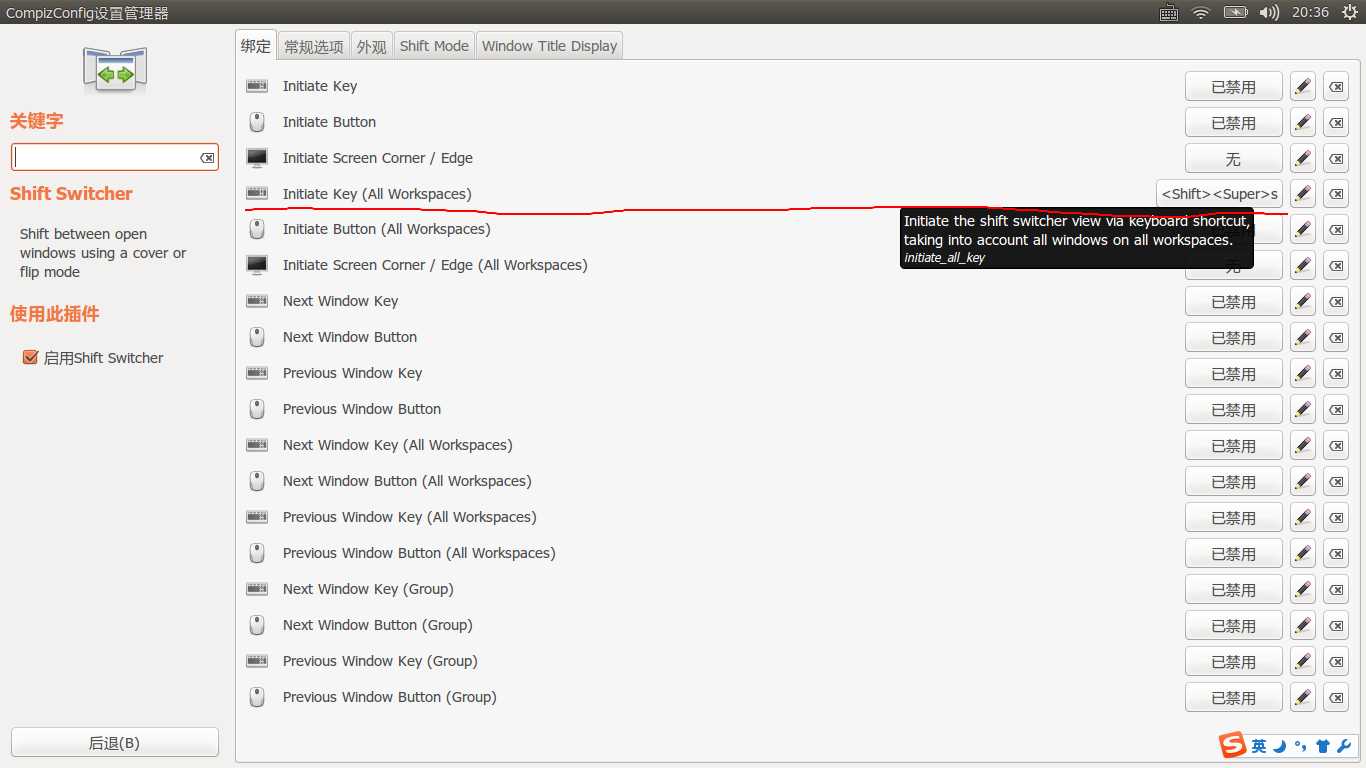Click Initiate Screen Corner / Edge monitor icon
Screen dimensions: 1366x768
point(257,158)
